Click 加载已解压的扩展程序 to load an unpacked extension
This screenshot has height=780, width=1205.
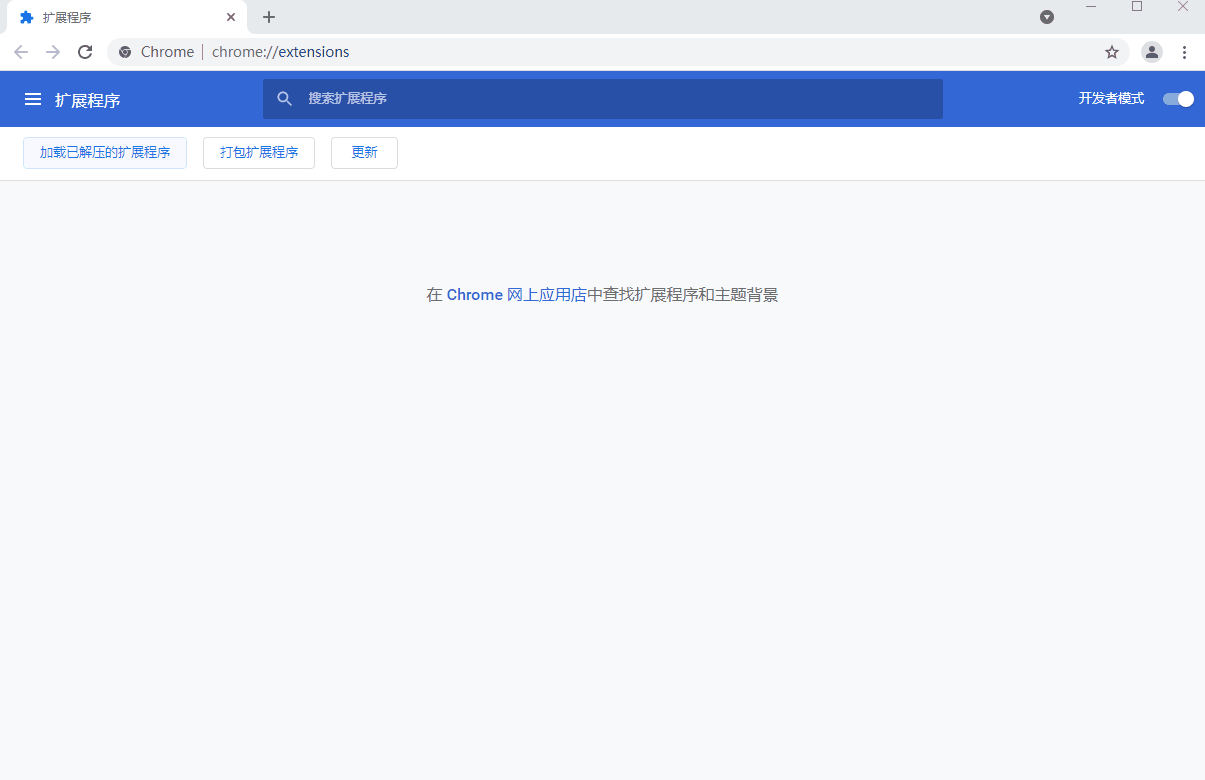point(104,152)
